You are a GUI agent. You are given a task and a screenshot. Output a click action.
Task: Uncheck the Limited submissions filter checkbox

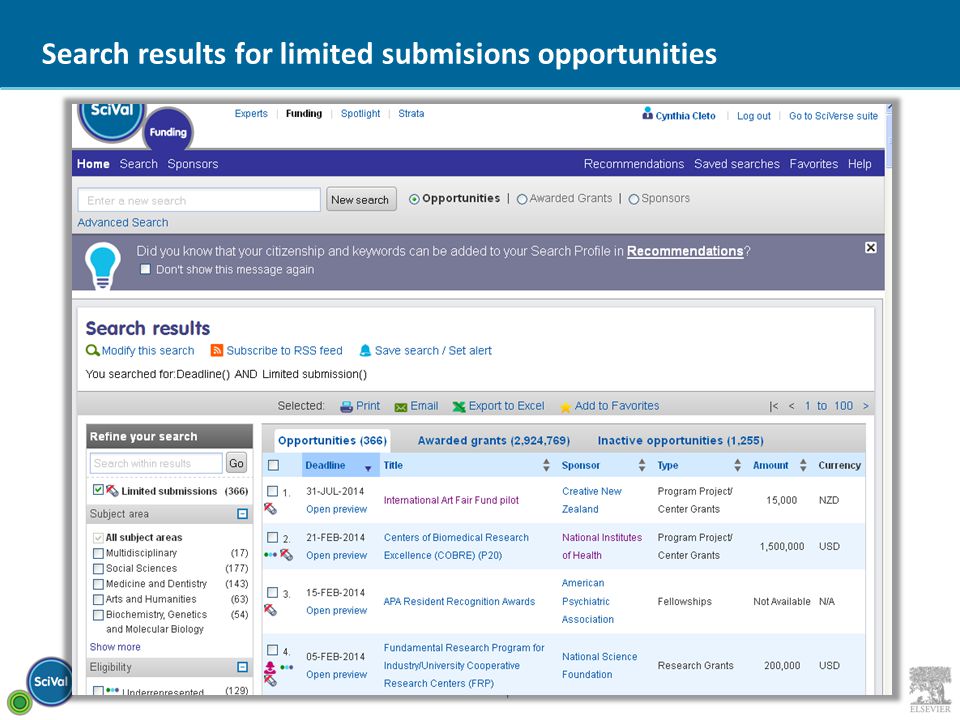click(x=98, y=490)
